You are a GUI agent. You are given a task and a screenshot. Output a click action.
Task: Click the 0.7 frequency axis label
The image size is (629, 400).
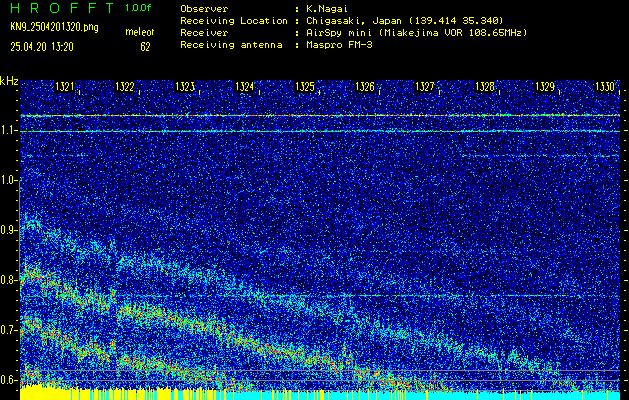(x=8, y=330)
